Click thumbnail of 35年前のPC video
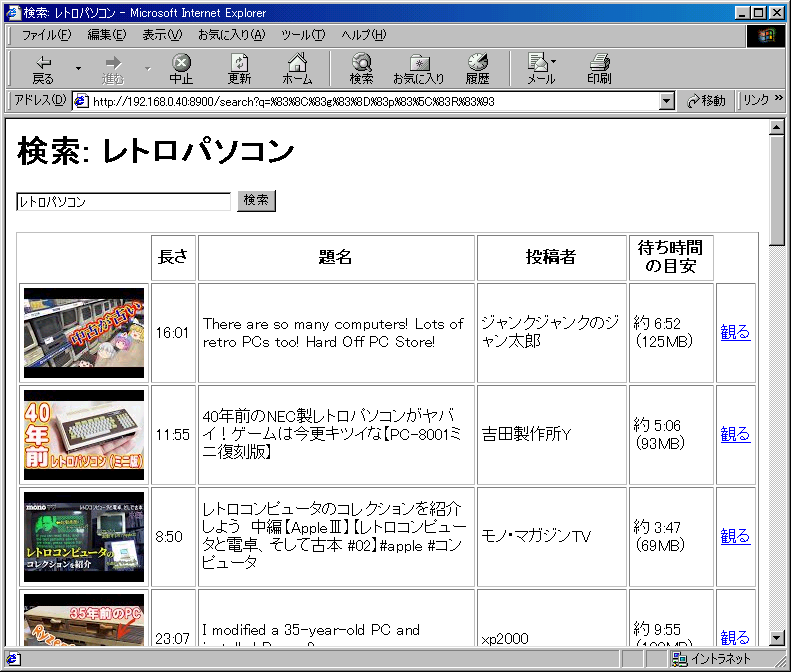The image size is (791, 672). [x=84, y=620]
